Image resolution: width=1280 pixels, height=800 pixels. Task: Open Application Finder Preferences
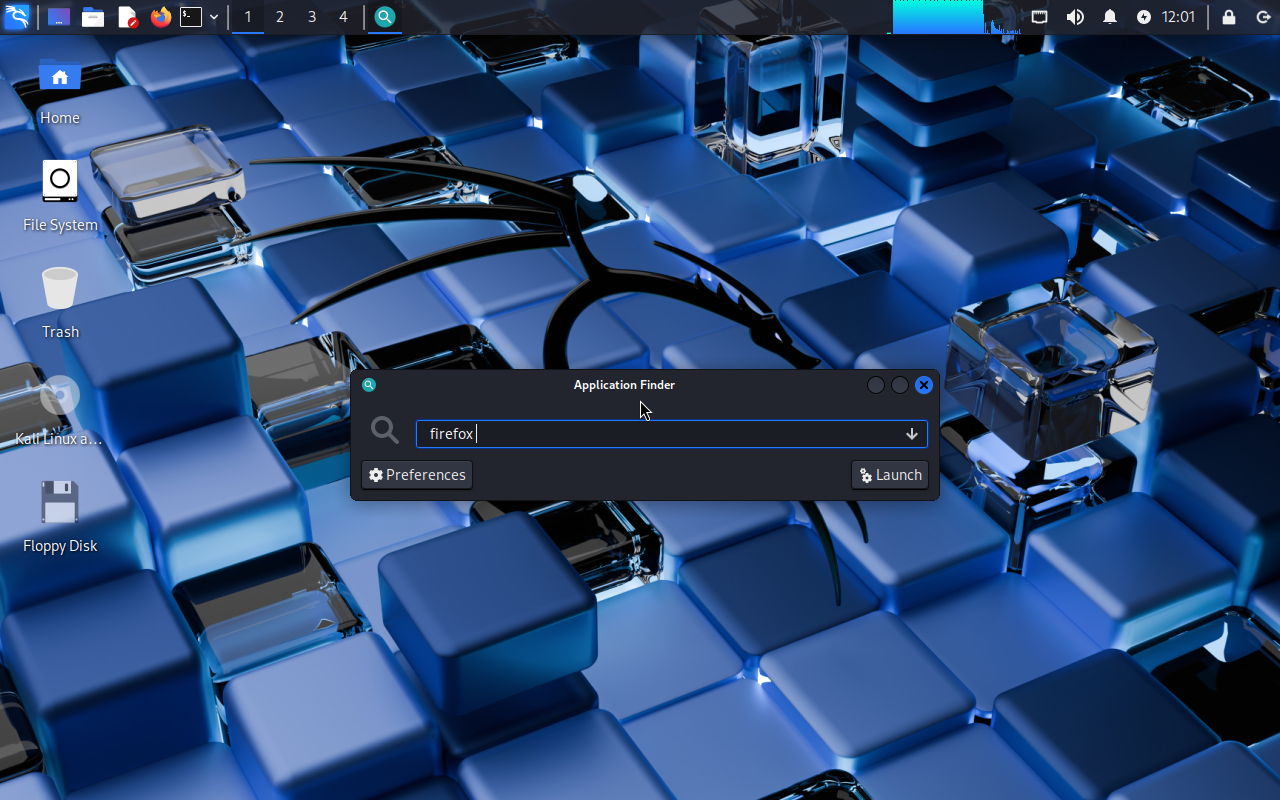[417, 475]
